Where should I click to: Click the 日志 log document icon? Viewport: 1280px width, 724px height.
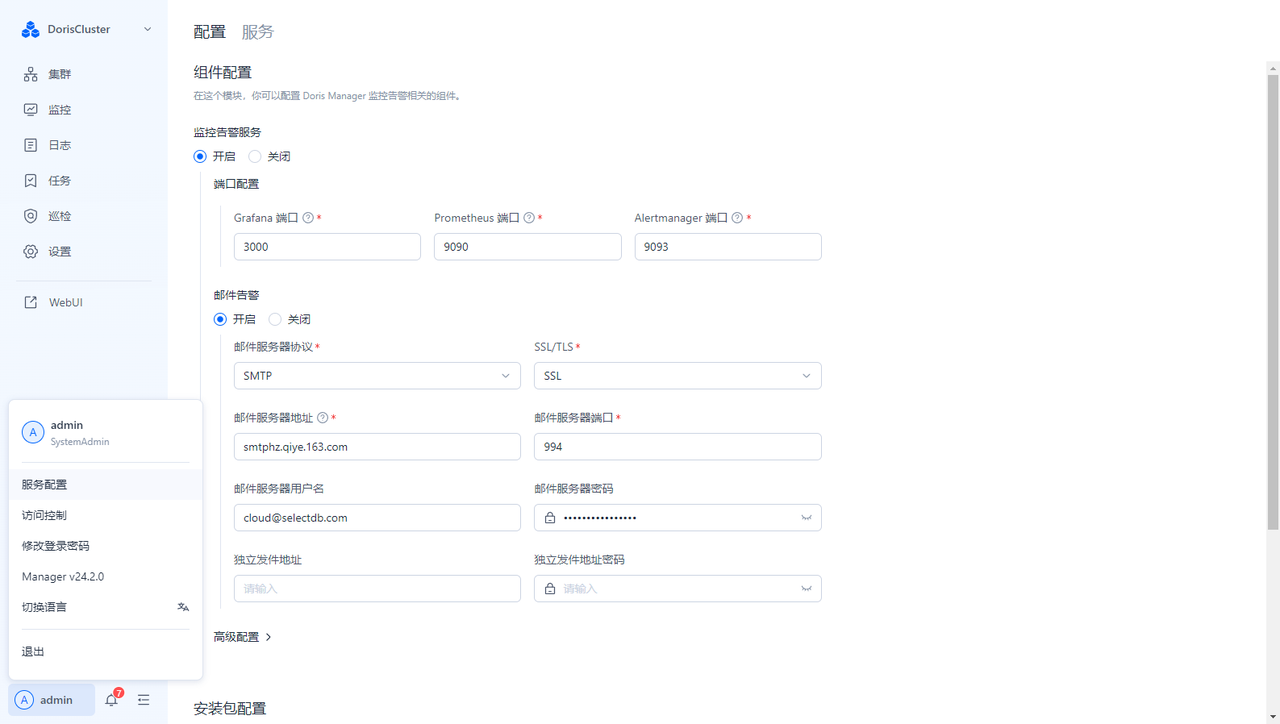coord(31,145)
